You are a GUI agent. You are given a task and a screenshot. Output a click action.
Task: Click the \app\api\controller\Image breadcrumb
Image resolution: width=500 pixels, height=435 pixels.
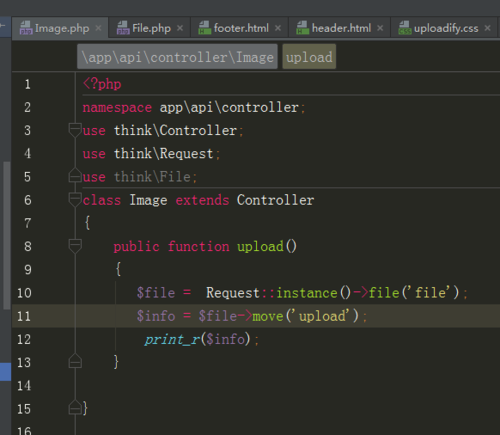tap(177, 57)
